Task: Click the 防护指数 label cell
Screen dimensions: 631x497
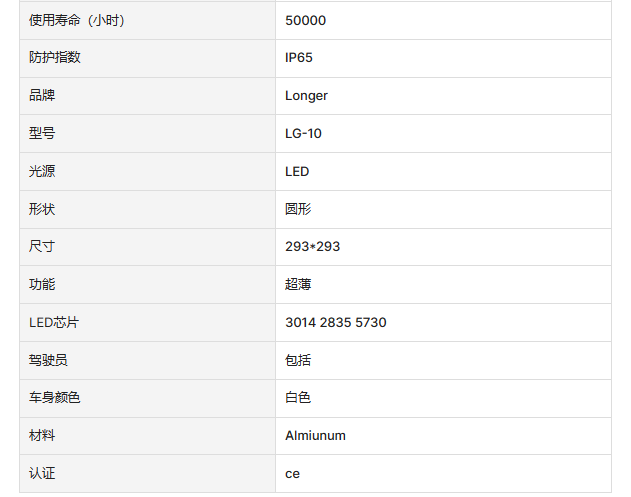Action: (x=55, y=58)
